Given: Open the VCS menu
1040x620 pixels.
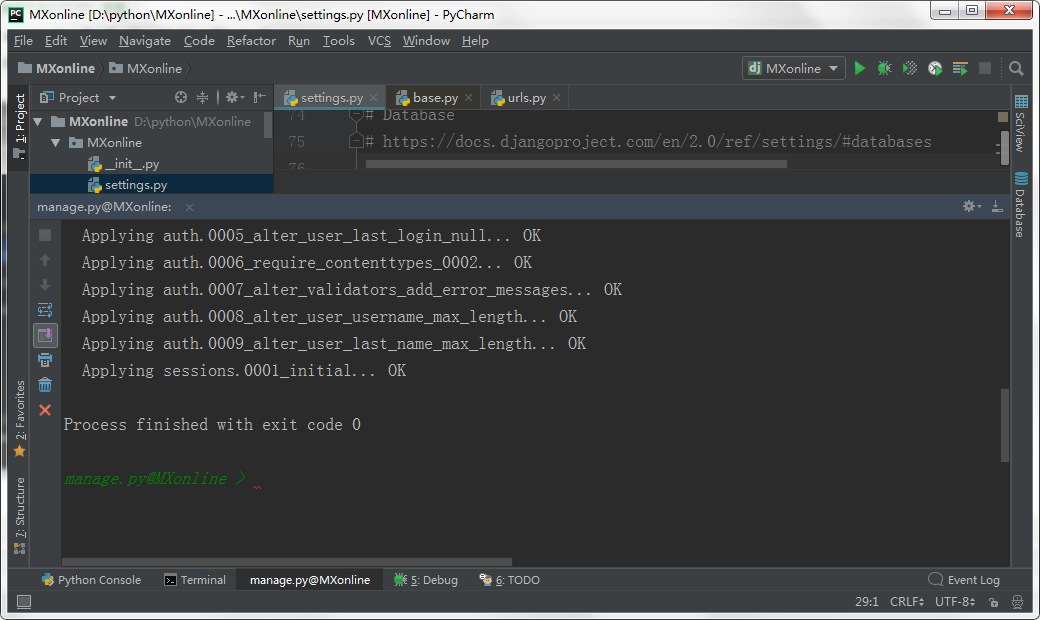Looking at the screenshot, I should 379,40.
